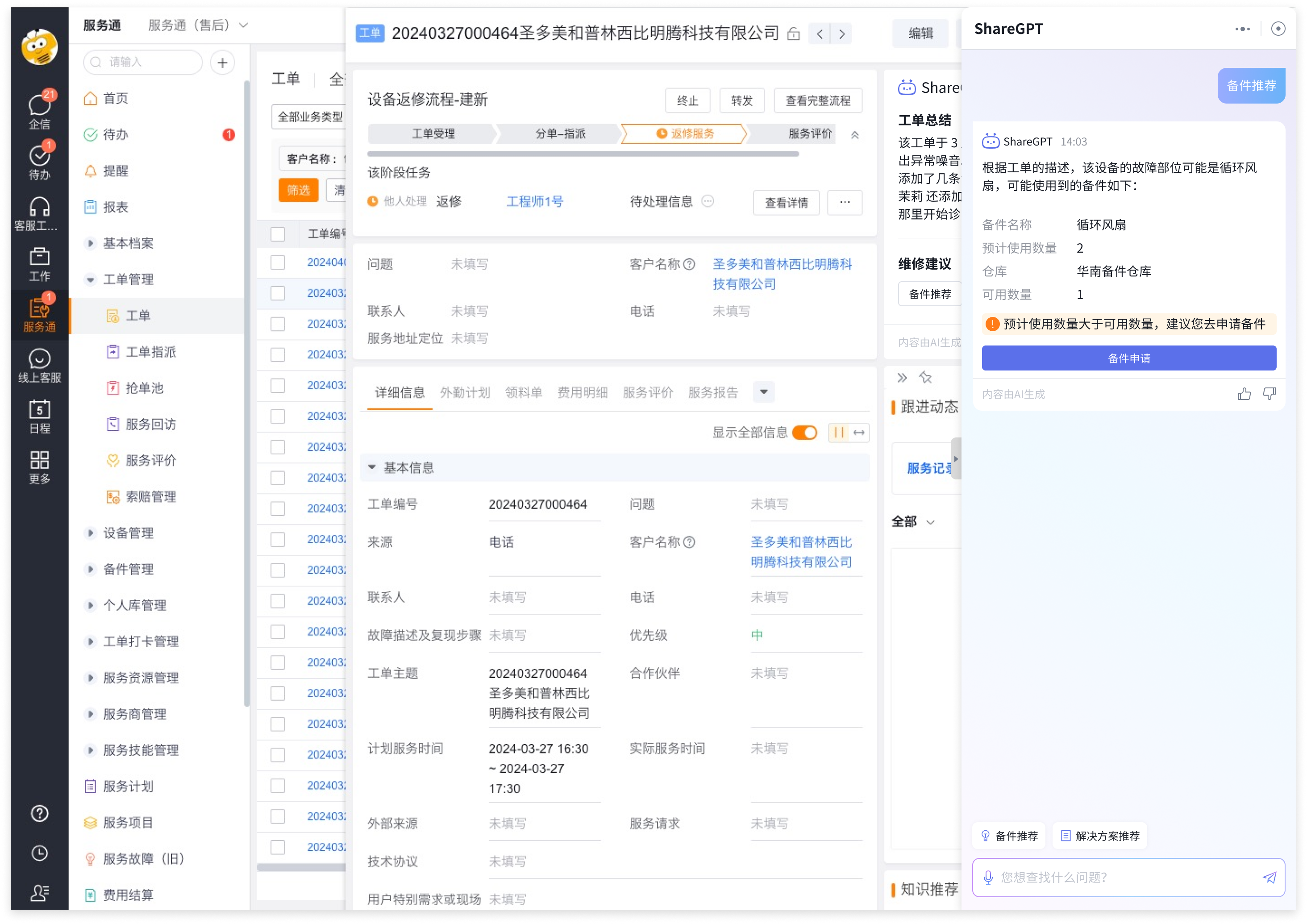Switch to 领料单 tab
The width and height of the screenshot is (1307, 924).
point(524,392)
